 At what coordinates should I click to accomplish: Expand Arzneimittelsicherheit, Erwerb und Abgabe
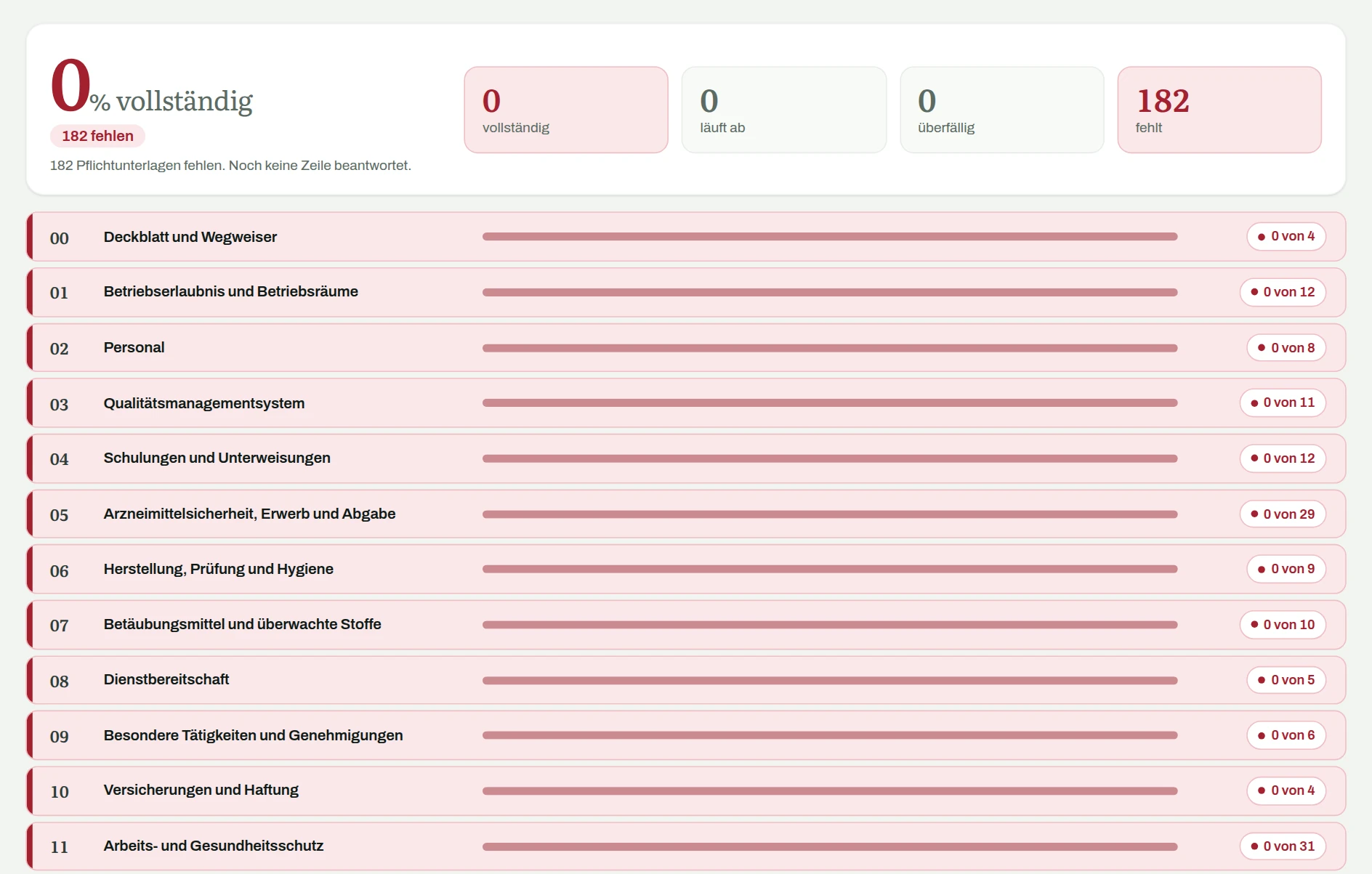click(x=686, y=514)
